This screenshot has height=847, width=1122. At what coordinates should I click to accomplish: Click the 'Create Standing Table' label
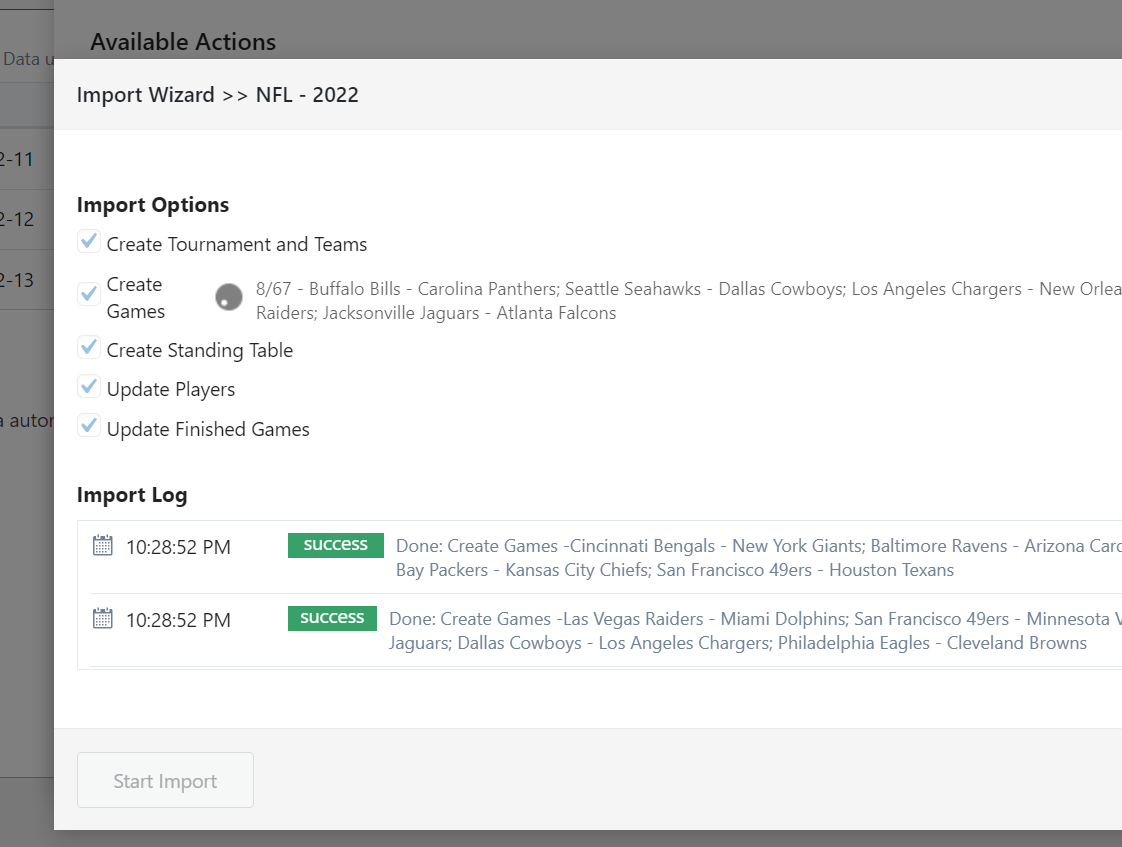point(200,351)
